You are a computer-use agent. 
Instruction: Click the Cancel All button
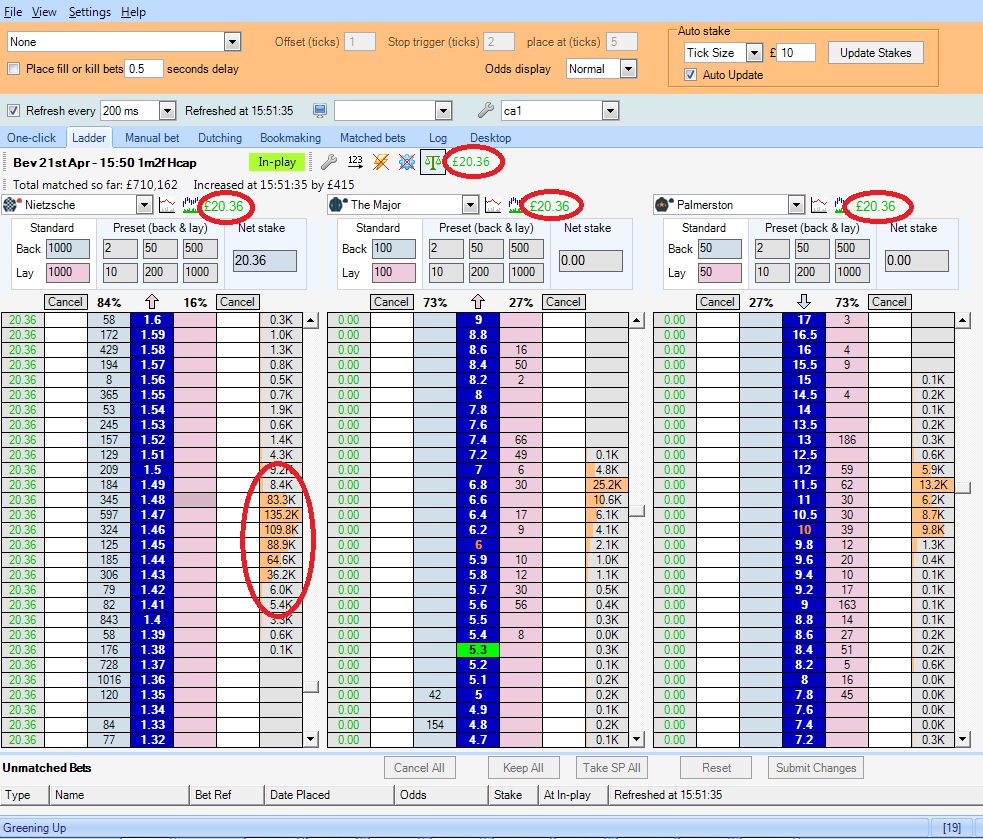point(419,768)
